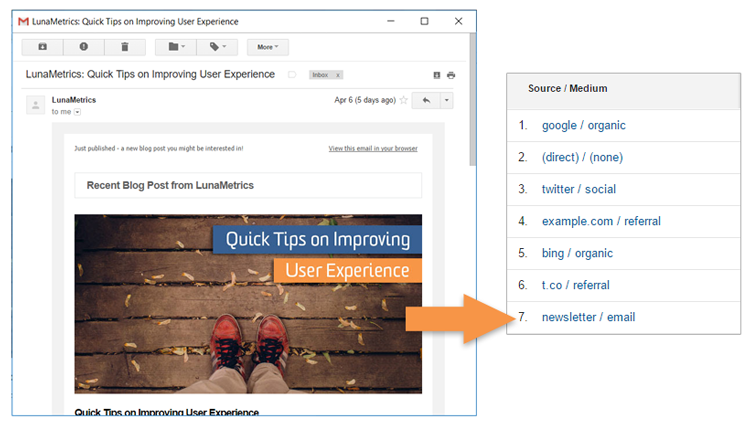Open the more reply options dropdown arrow
This screenshot has width=750, height=424.
tap(446, 100)
